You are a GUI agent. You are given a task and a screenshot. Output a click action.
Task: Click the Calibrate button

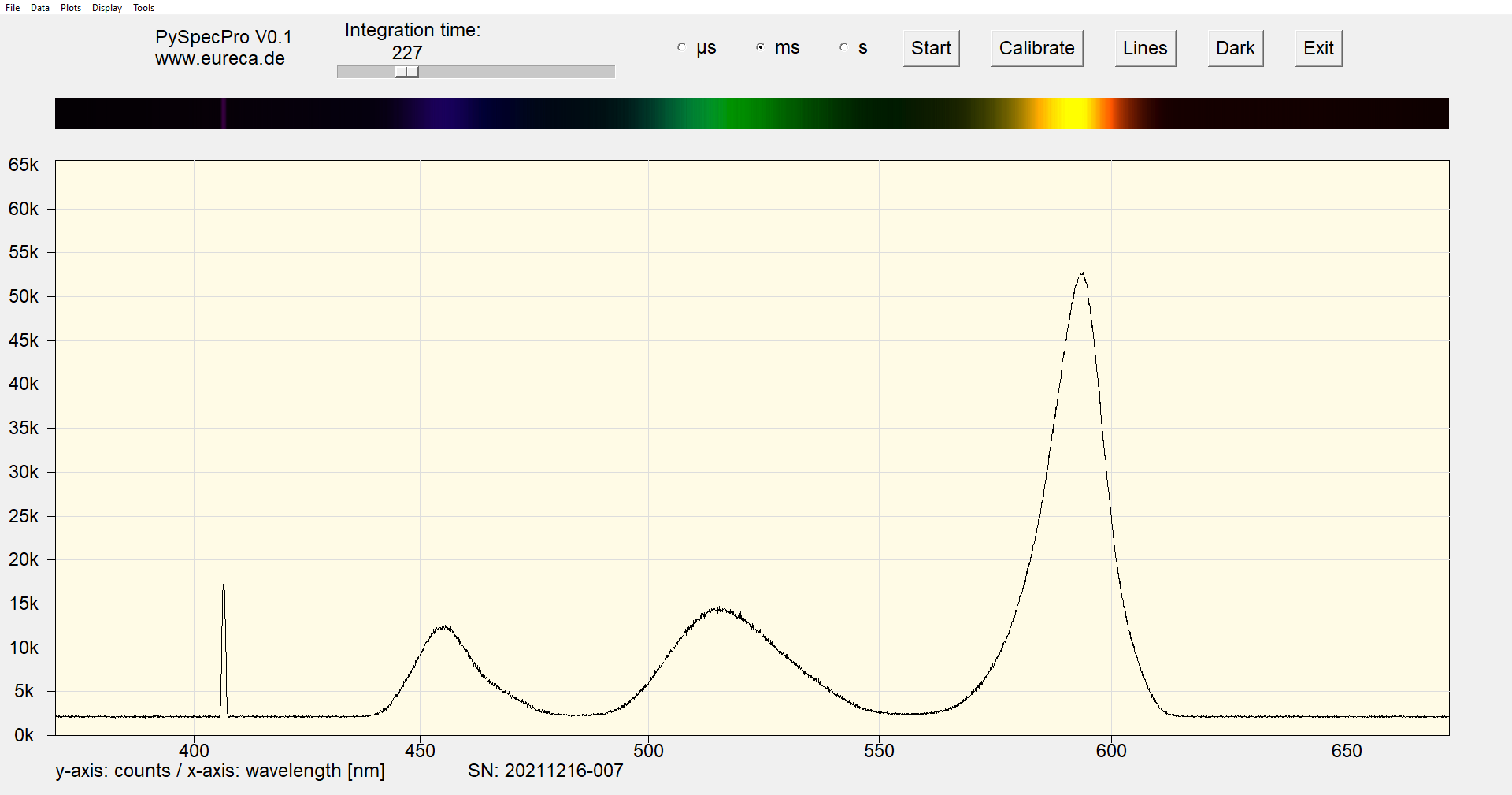coord(1036,48)
